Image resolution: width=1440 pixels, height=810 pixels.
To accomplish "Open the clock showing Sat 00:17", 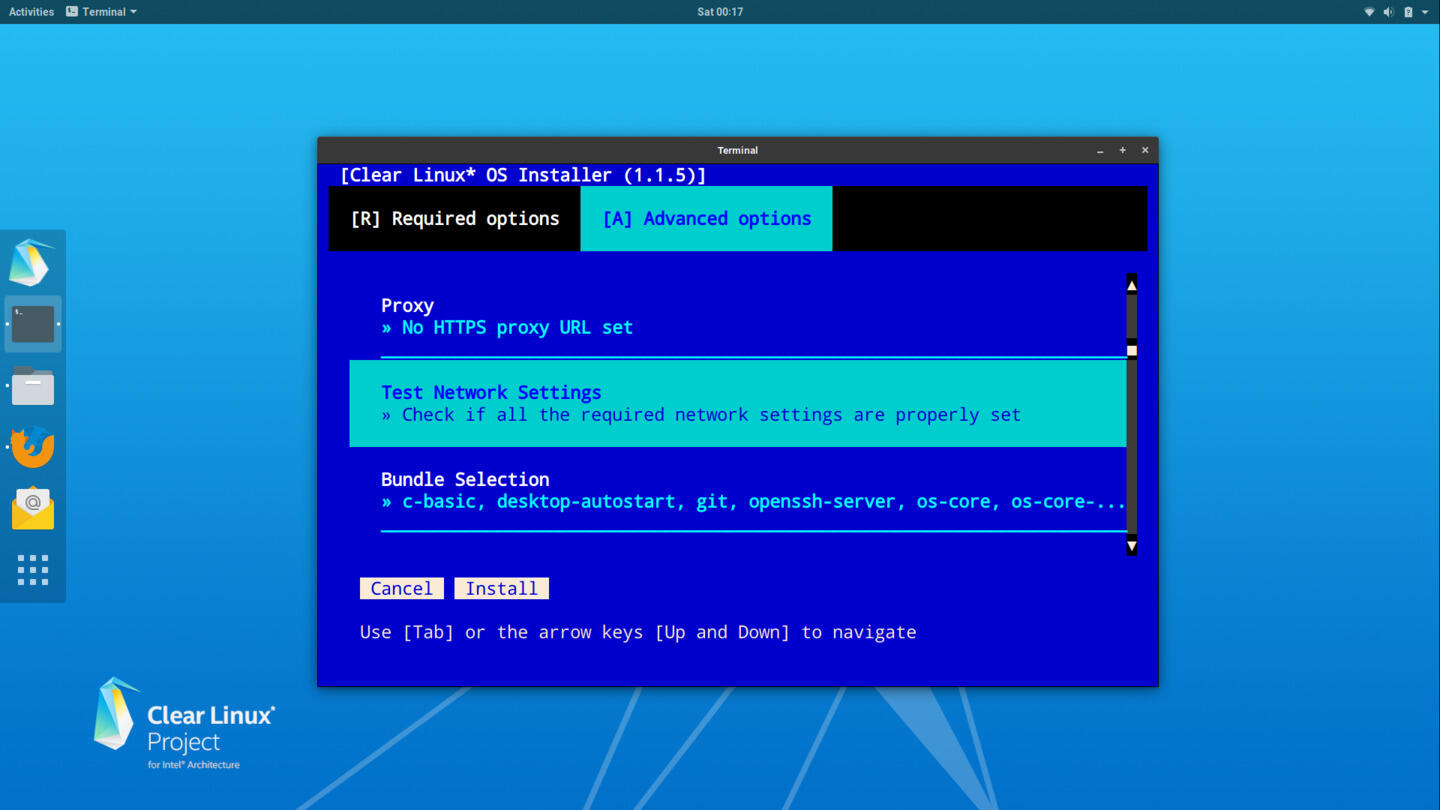I will (720, 12).
